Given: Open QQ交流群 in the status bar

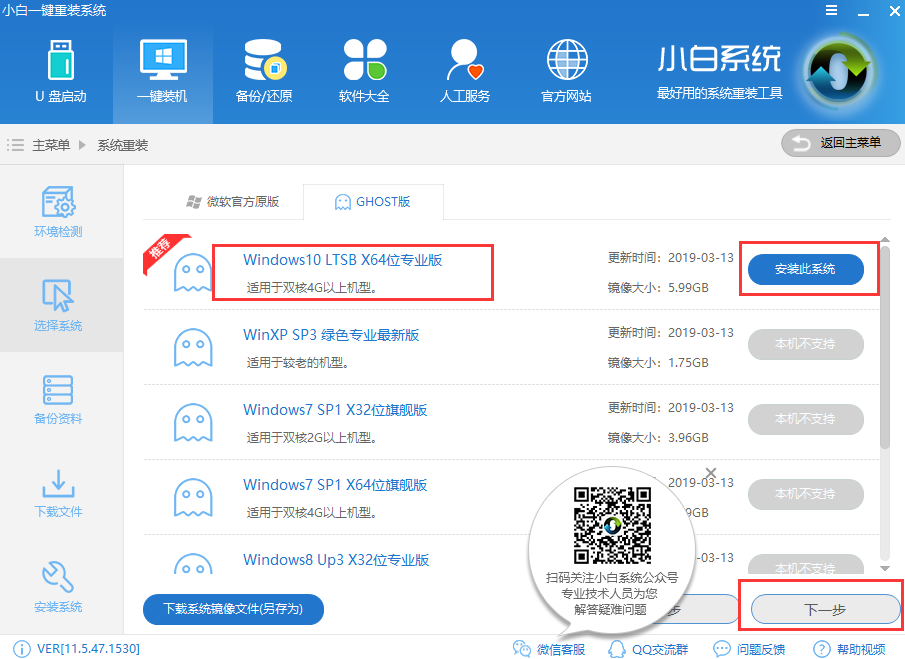Looking at the screenshot, I should 648,649.
